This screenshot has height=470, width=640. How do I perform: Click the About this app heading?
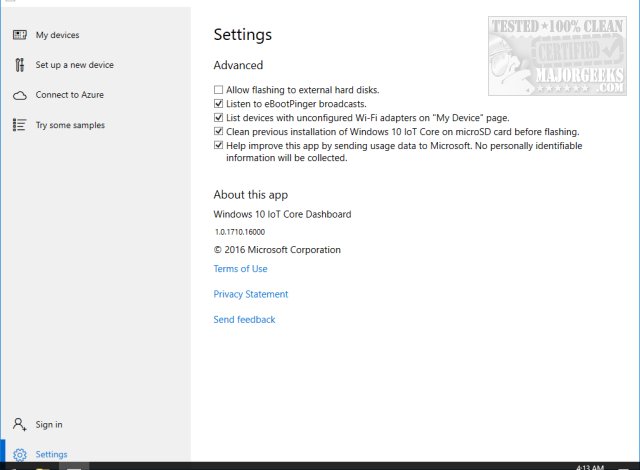251,195
